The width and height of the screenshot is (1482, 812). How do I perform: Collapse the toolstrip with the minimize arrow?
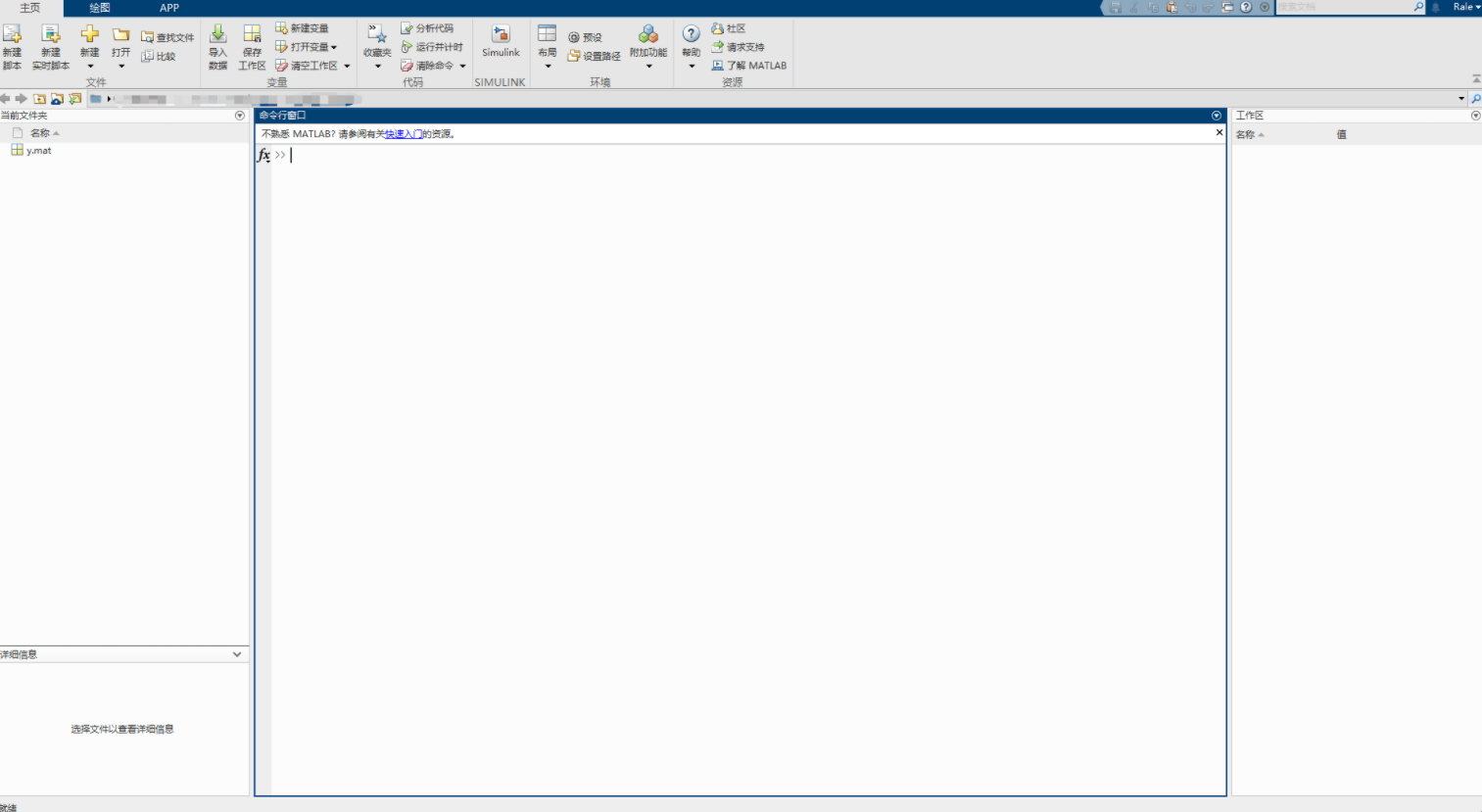(1476, 79)
